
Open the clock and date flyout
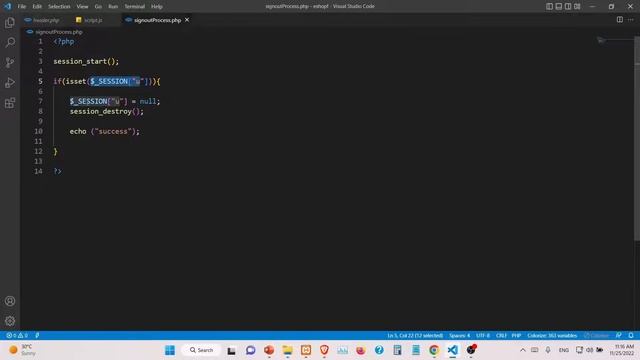coord(622,350)
